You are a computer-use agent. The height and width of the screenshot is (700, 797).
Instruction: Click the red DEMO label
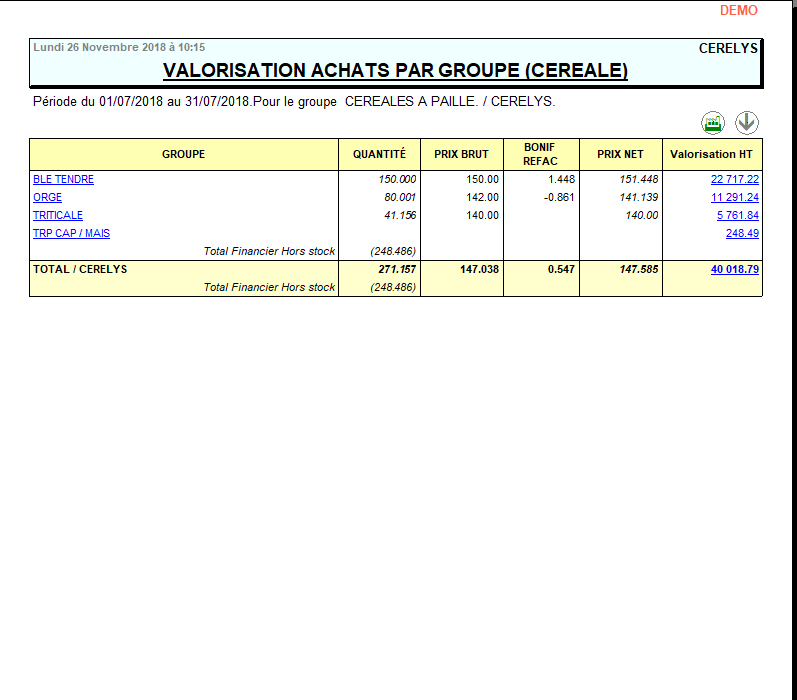[738, 11]
